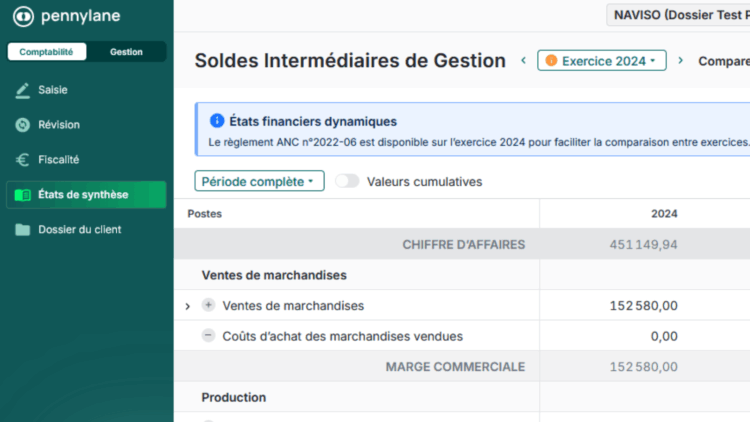
Task: Click the minus icon beside Coûts d'achat
Action: point(208,336)
